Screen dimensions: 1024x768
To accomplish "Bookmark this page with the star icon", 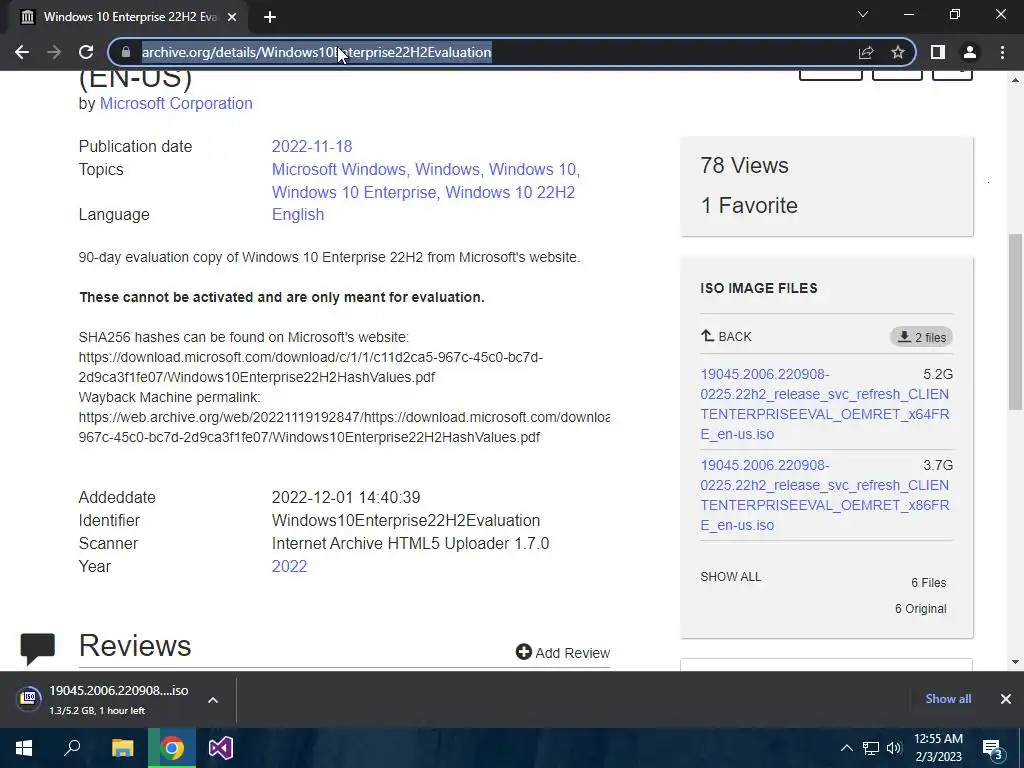I will (898, 52).
